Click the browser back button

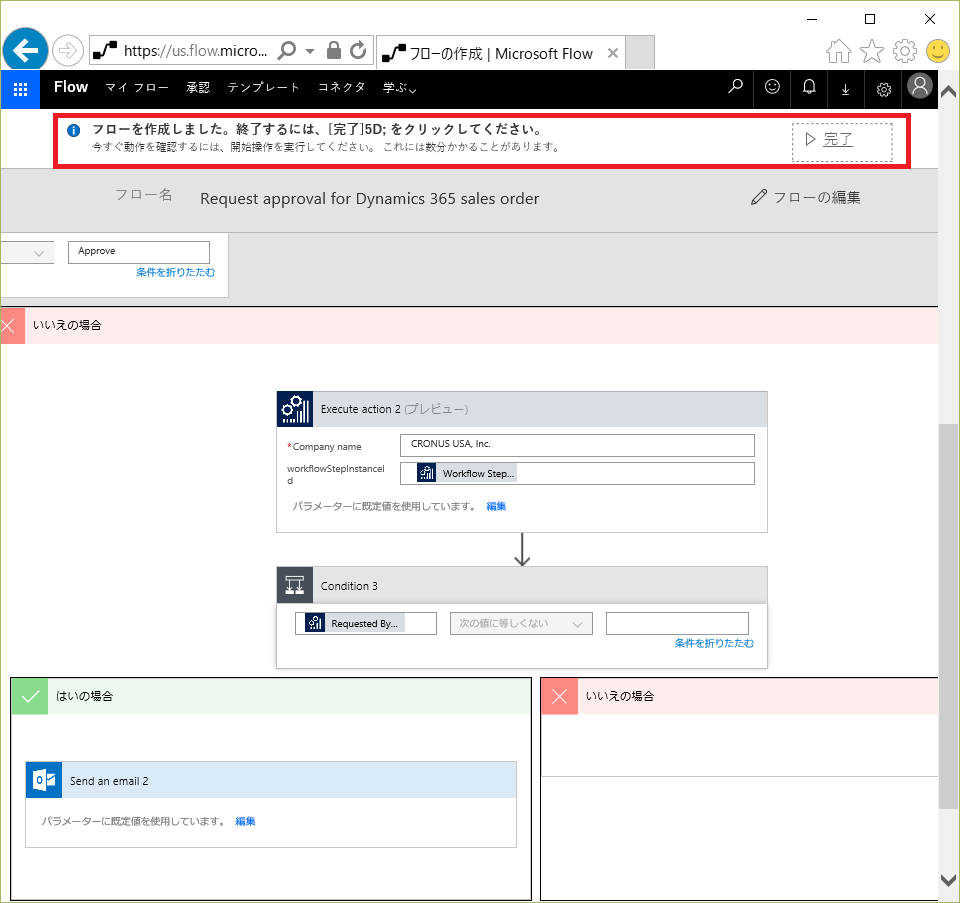pyautogui.click(x=25, y=49)
